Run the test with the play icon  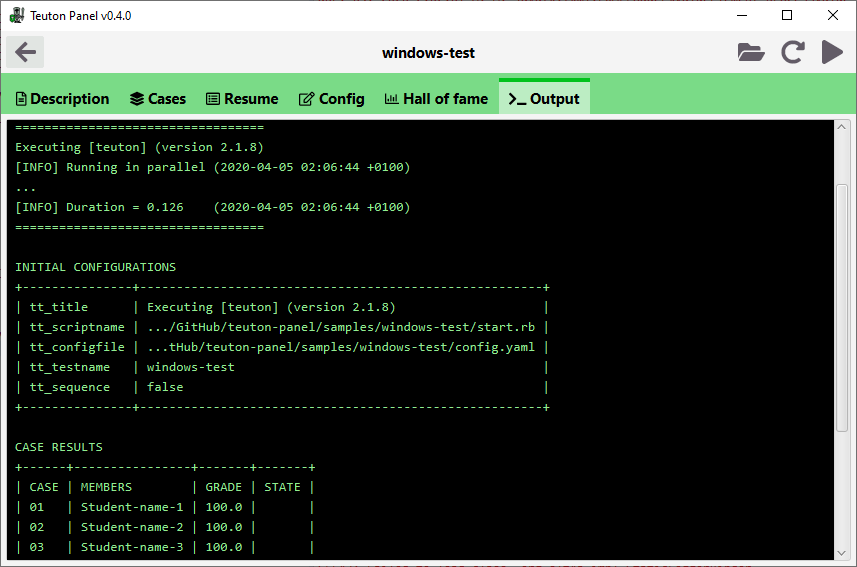(832, 52)
